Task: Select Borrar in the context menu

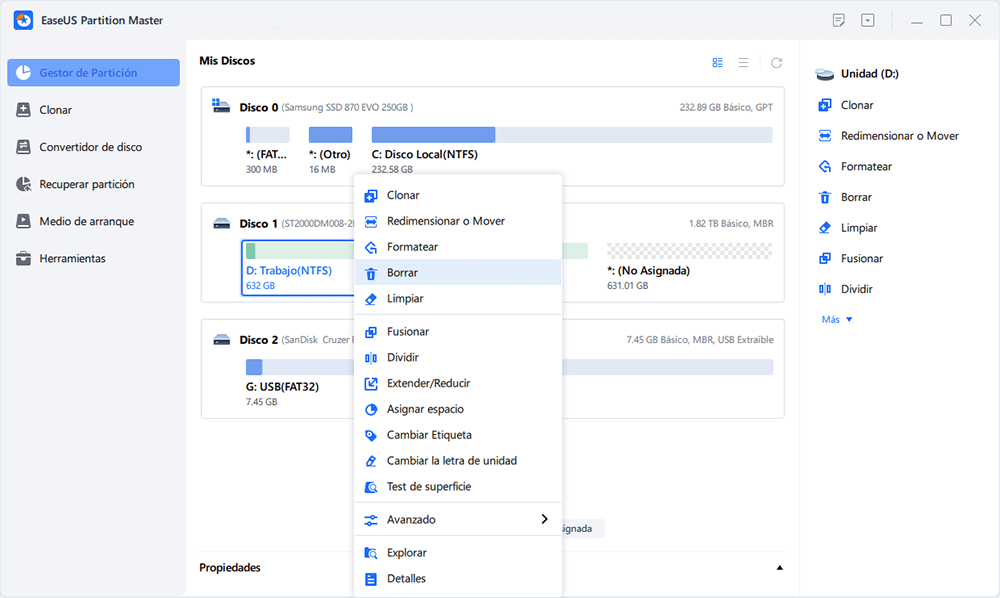Action: click(458, 272)
